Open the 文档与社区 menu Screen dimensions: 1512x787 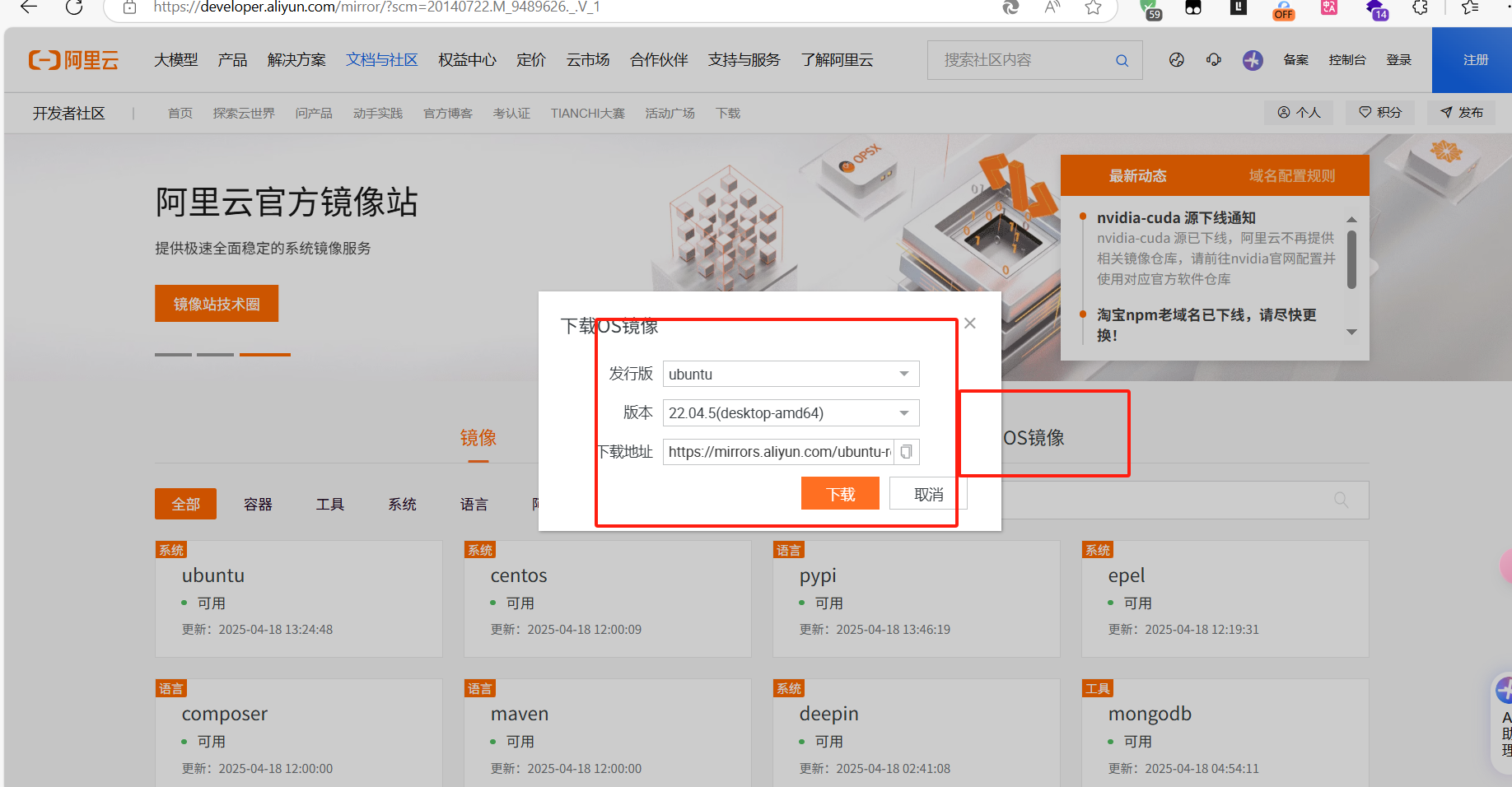click(x=382, y=60)
